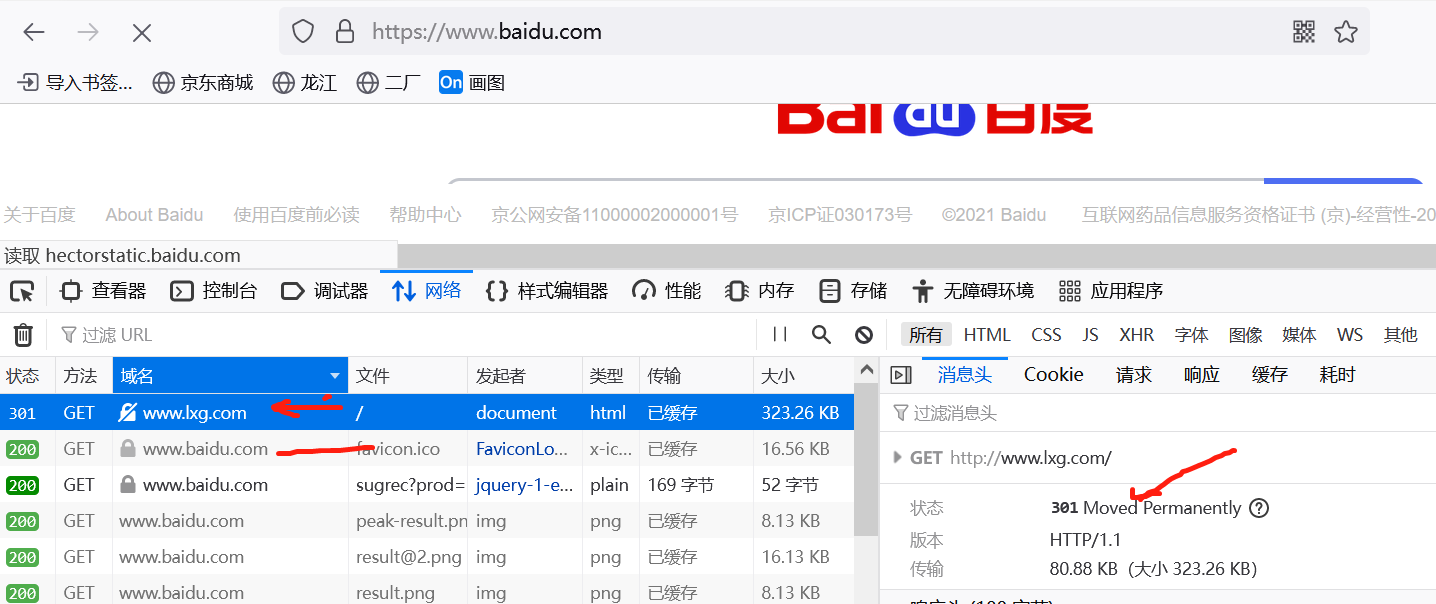Switch to the 控制台 console tab

[213, 291]
